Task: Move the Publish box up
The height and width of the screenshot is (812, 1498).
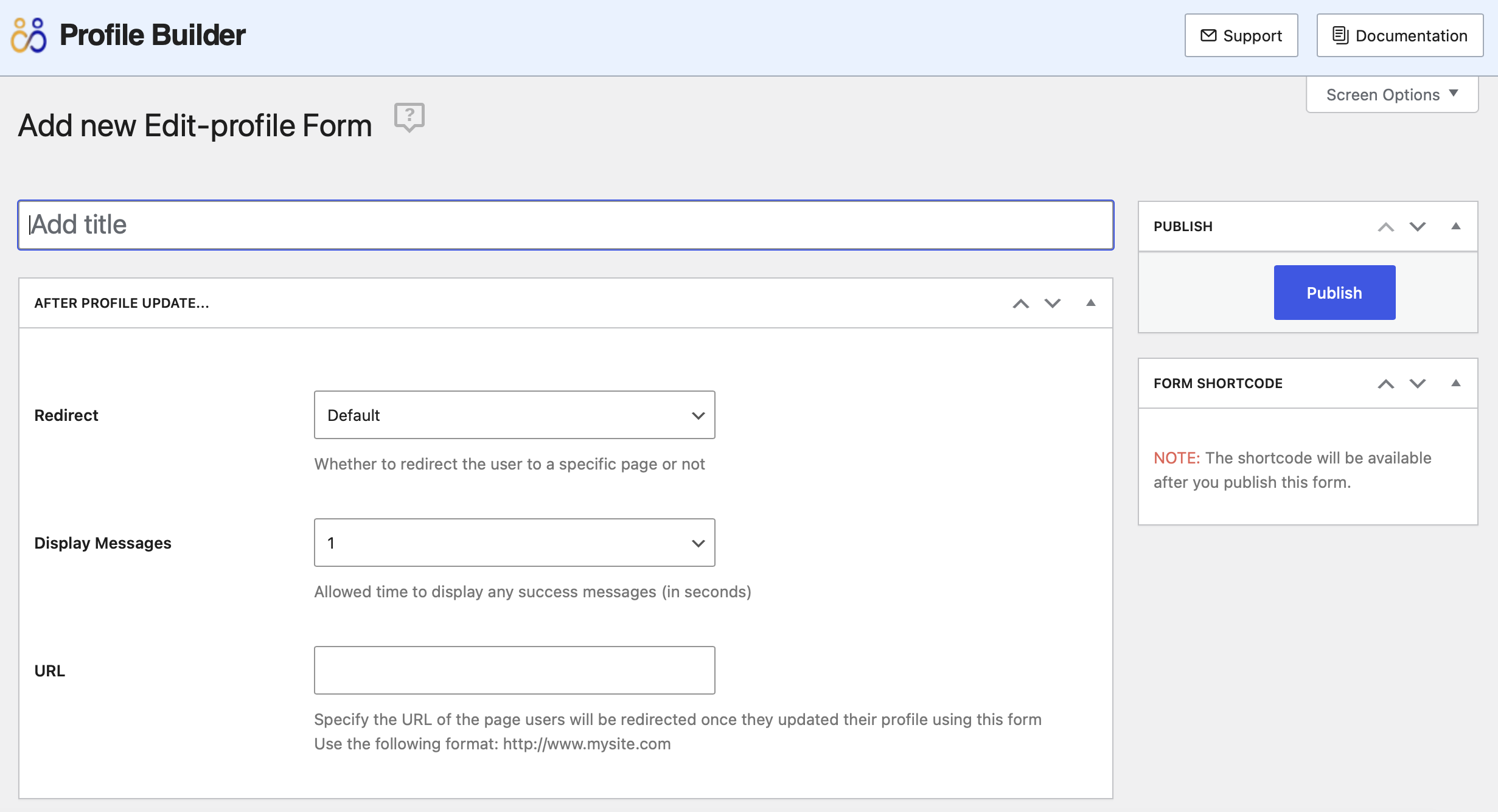Action: click(x=1386, y=227)
